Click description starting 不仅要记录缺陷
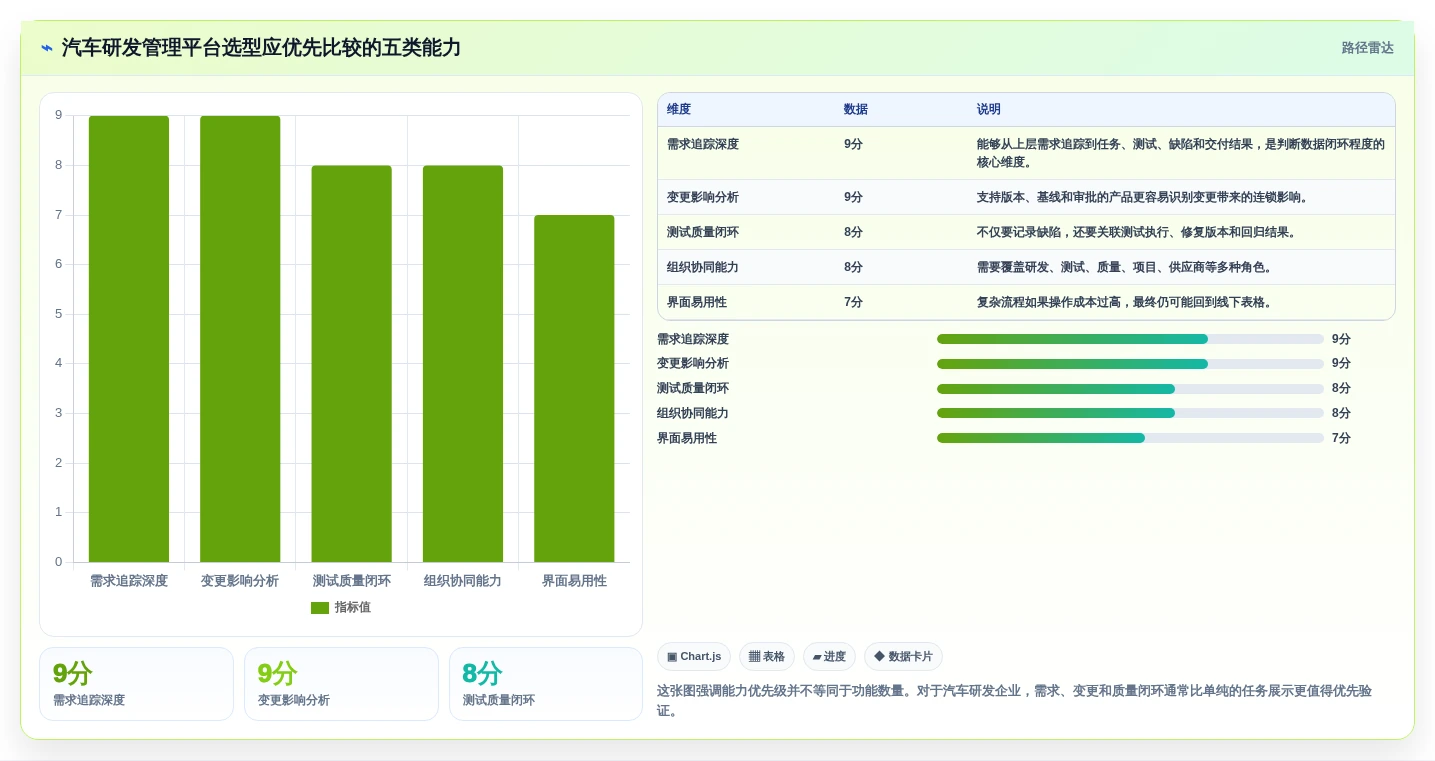Screen dimensions: 1435x761 [x=1136, y=232]
